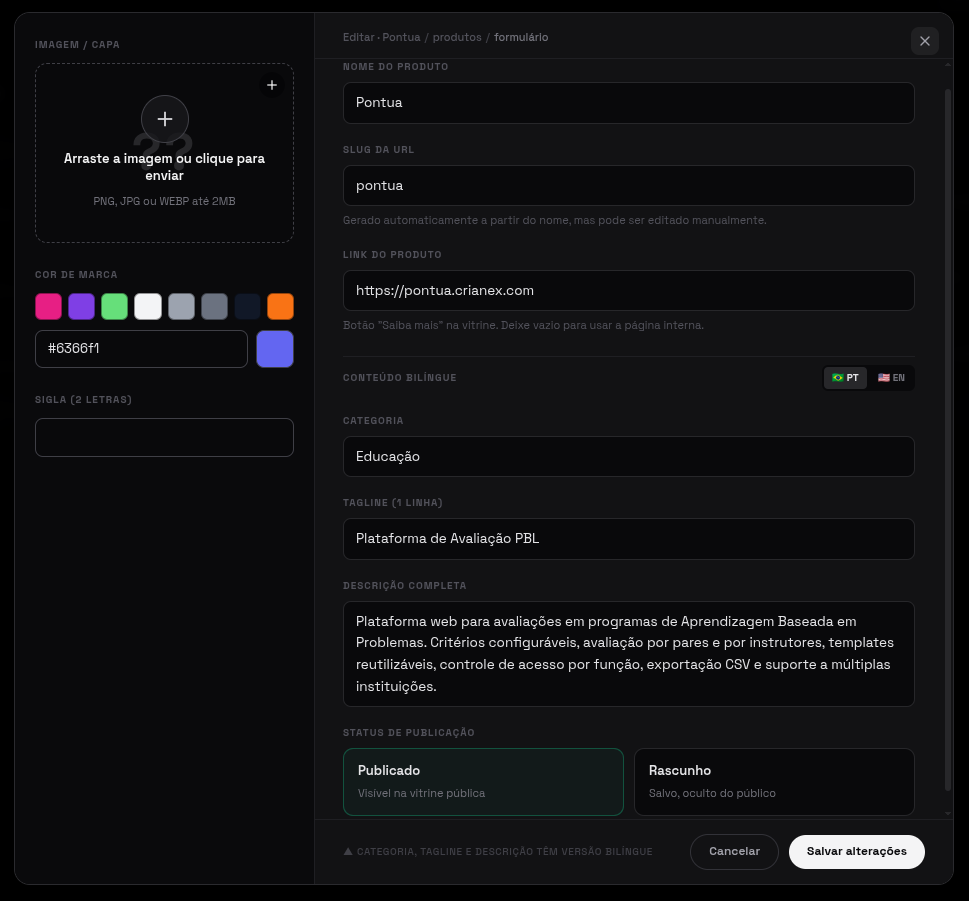969x901 pixels.
Task: Click Cancelar button
Action: pyautogui.click(x=734, y=852)
